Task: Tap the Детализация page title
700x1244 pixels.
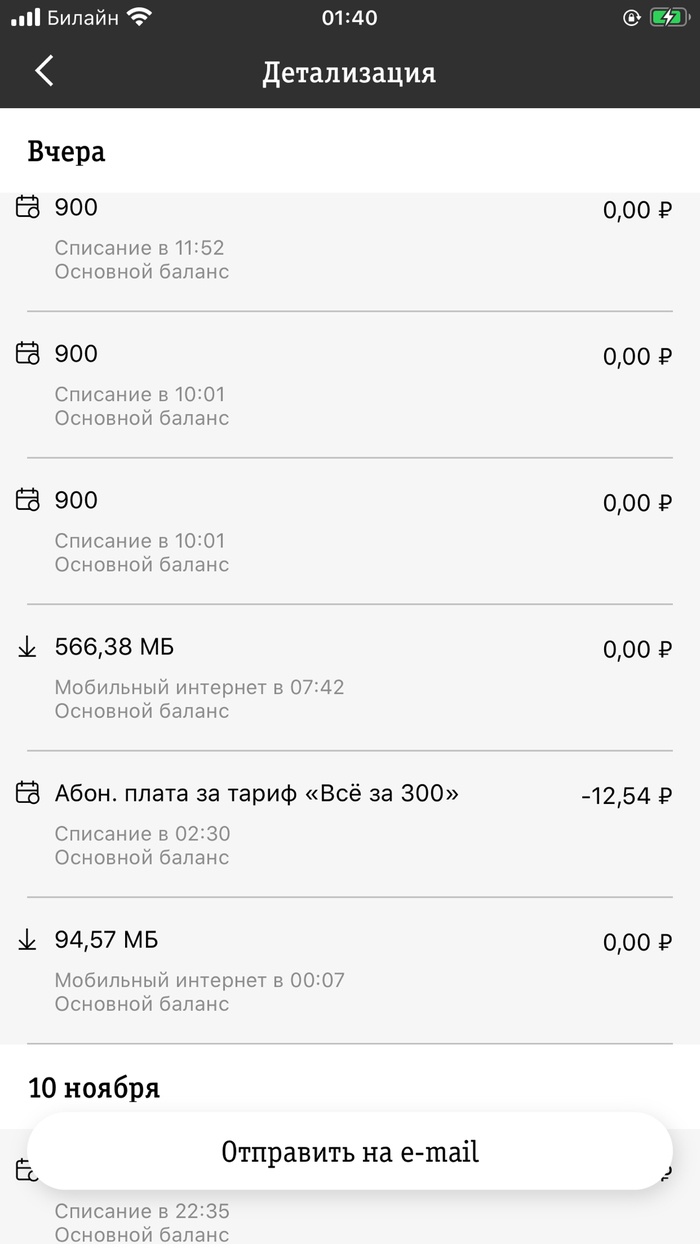Action: click(x=349, y=73)
